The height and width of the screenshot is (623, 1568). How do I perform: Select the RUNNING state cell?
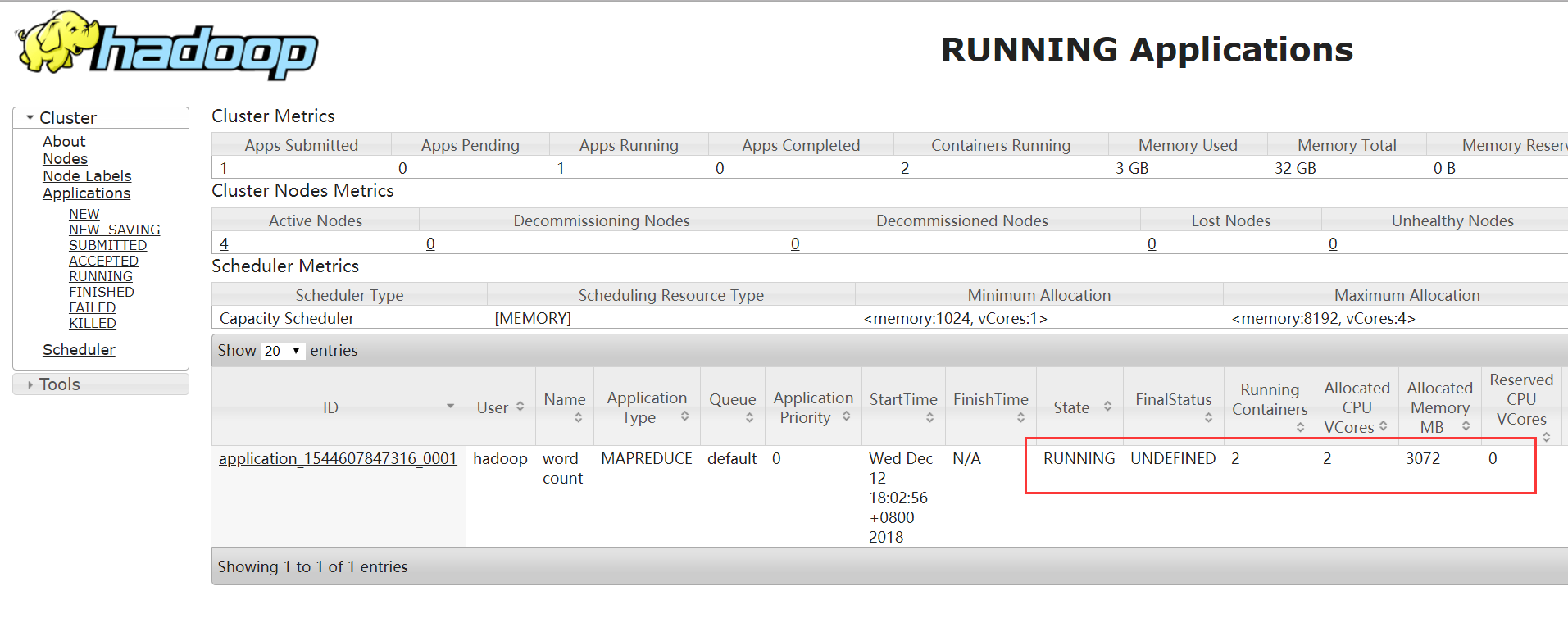tap(1079, 458)
